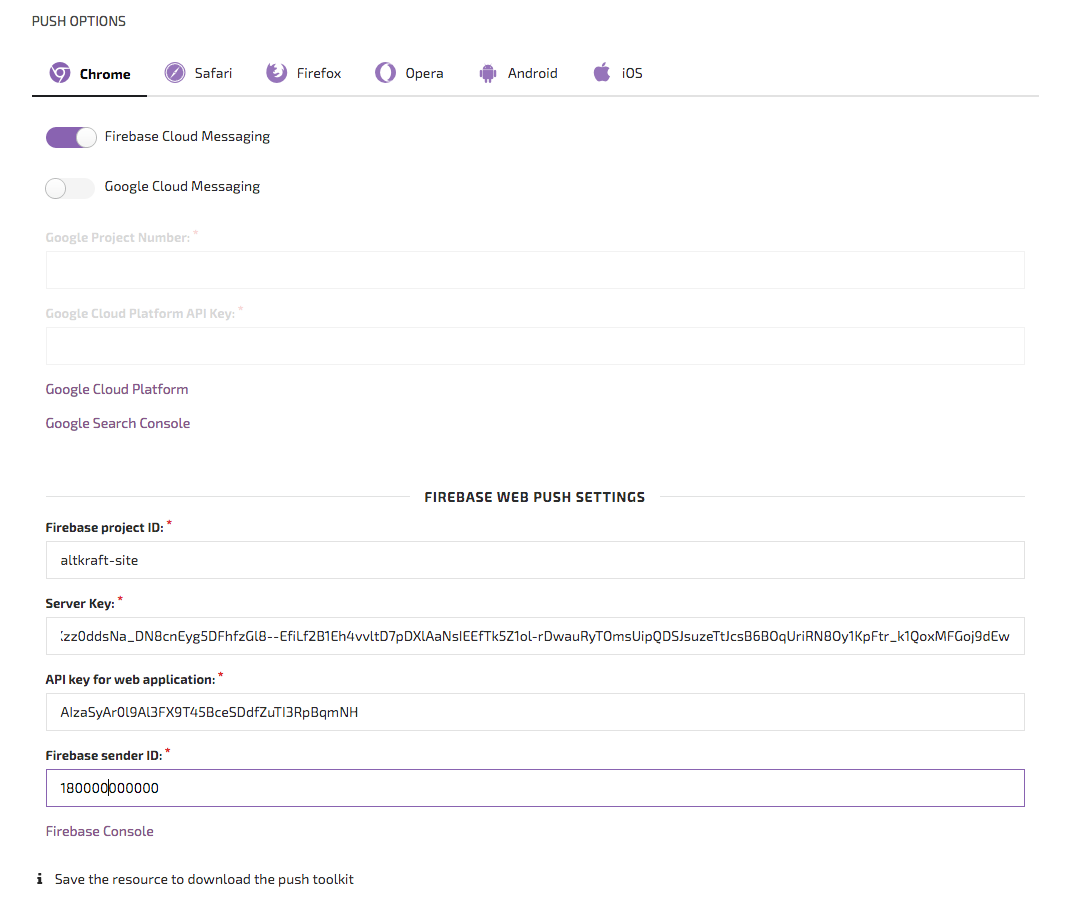Click the Firebase sender ID field
This screenshot has height=902, width=1067.
pyautogui.click(x=535, y=788)
